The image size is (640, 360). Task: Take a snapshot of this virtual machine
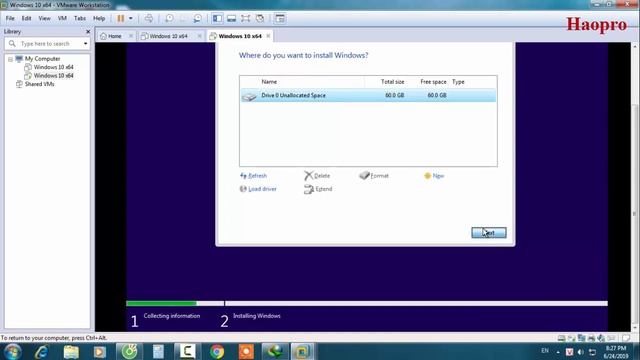(169, 18)
